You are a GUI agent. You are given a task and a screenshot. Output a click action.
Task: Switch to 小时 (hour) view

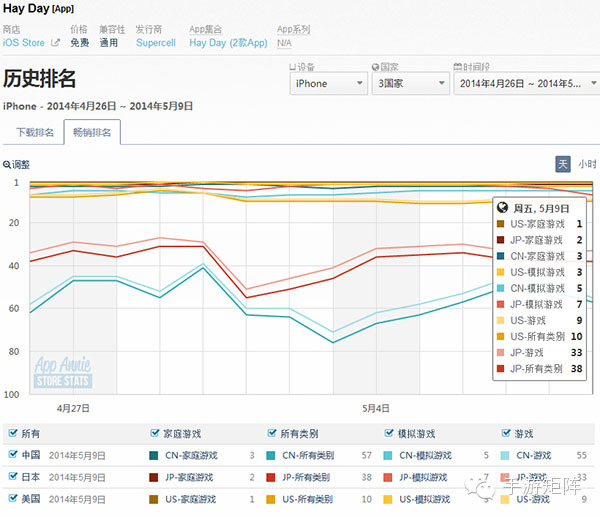click(587, 165)
